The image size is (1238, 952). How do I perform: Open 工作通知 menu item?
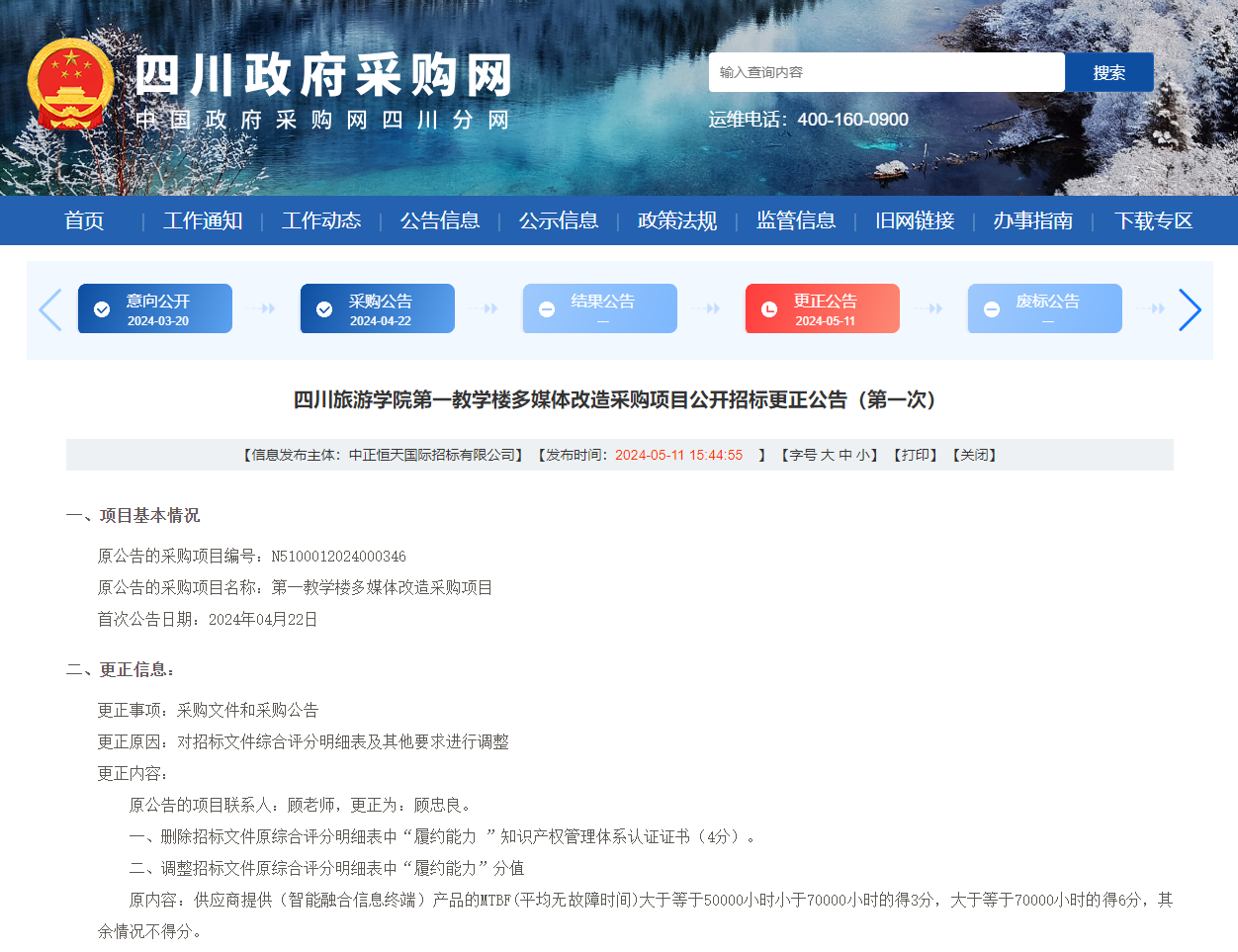(203, 220)
